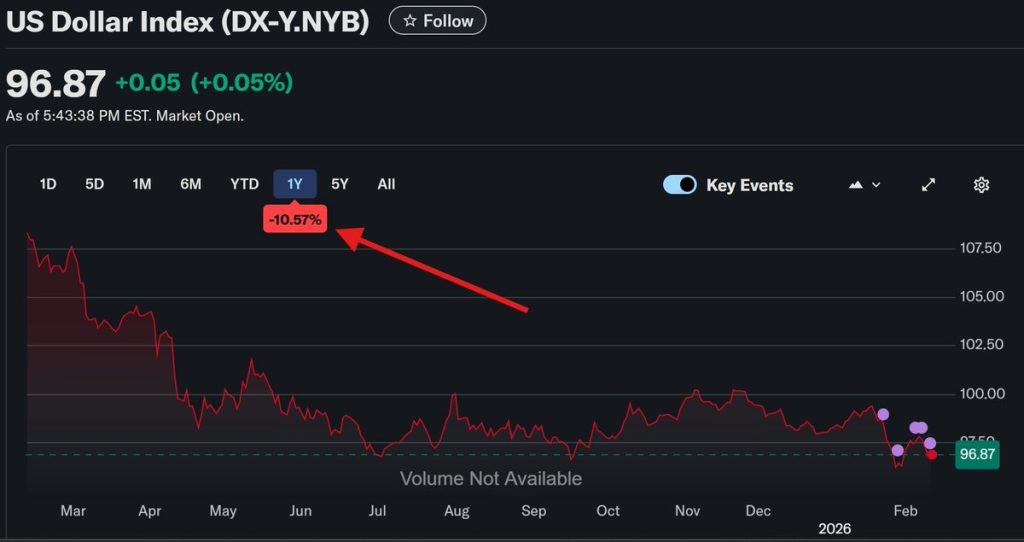
Task: Click the mountain chart type icon
Action: click(856, 185)
